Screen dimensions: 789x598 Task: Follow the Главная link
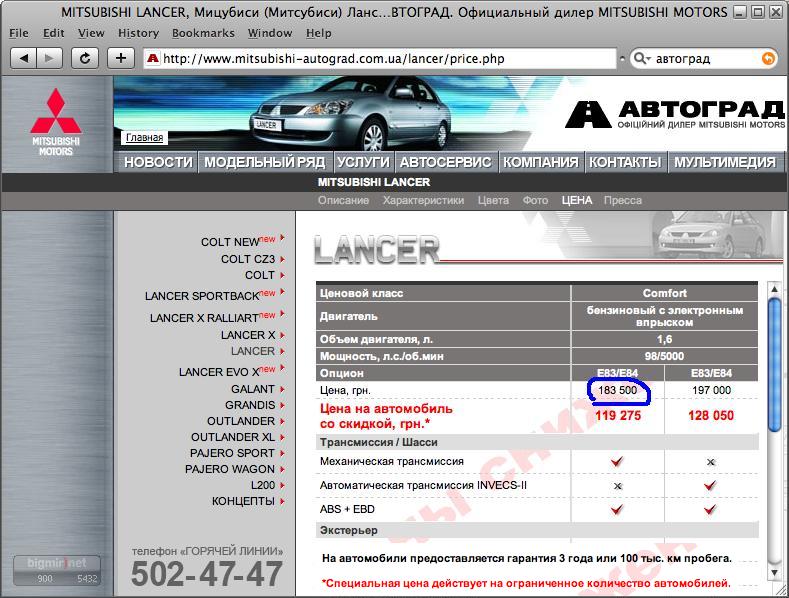point(144,137)
